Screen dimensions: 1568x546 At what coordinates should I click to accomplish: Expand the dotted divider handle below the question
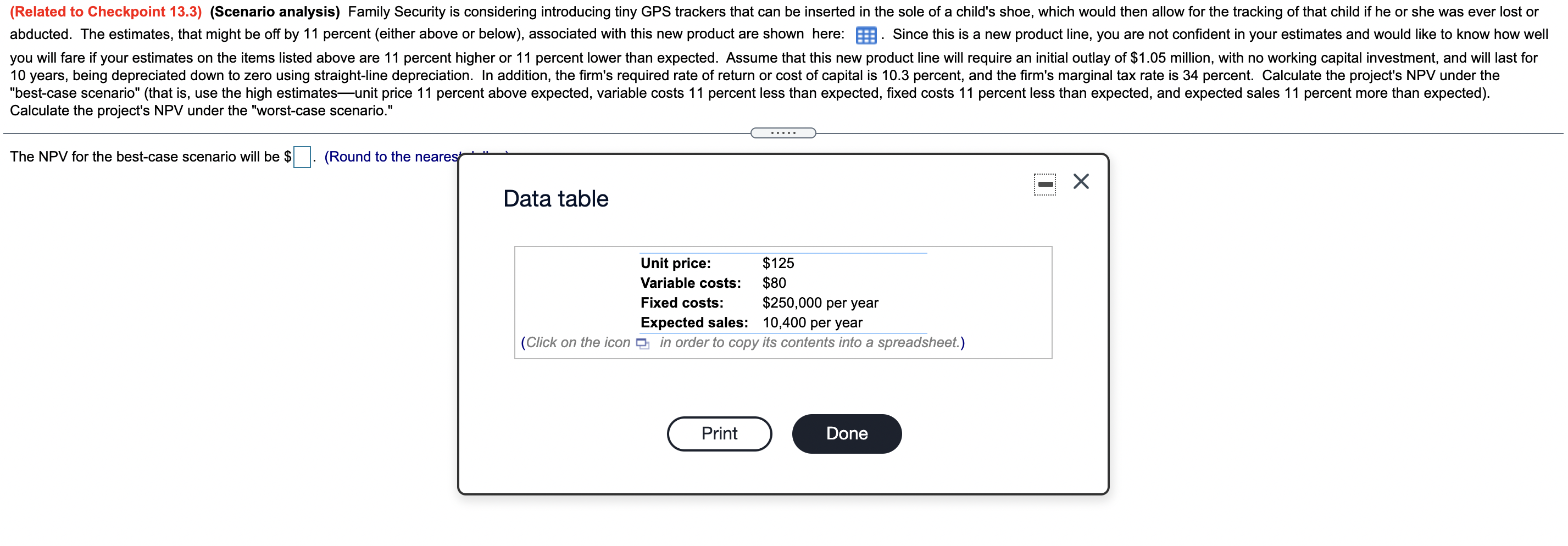(783, 133)
